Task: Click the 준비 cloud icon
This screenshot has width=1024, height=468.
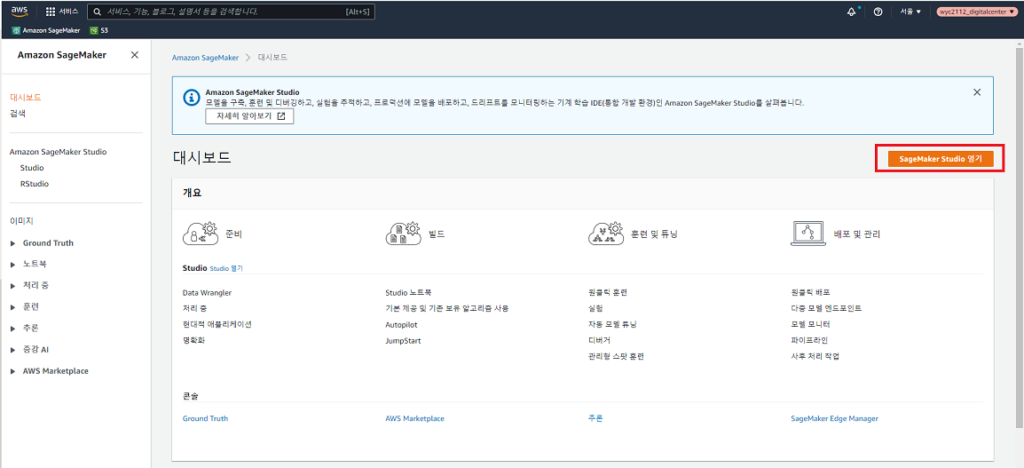Action: [x=200, y=233]
